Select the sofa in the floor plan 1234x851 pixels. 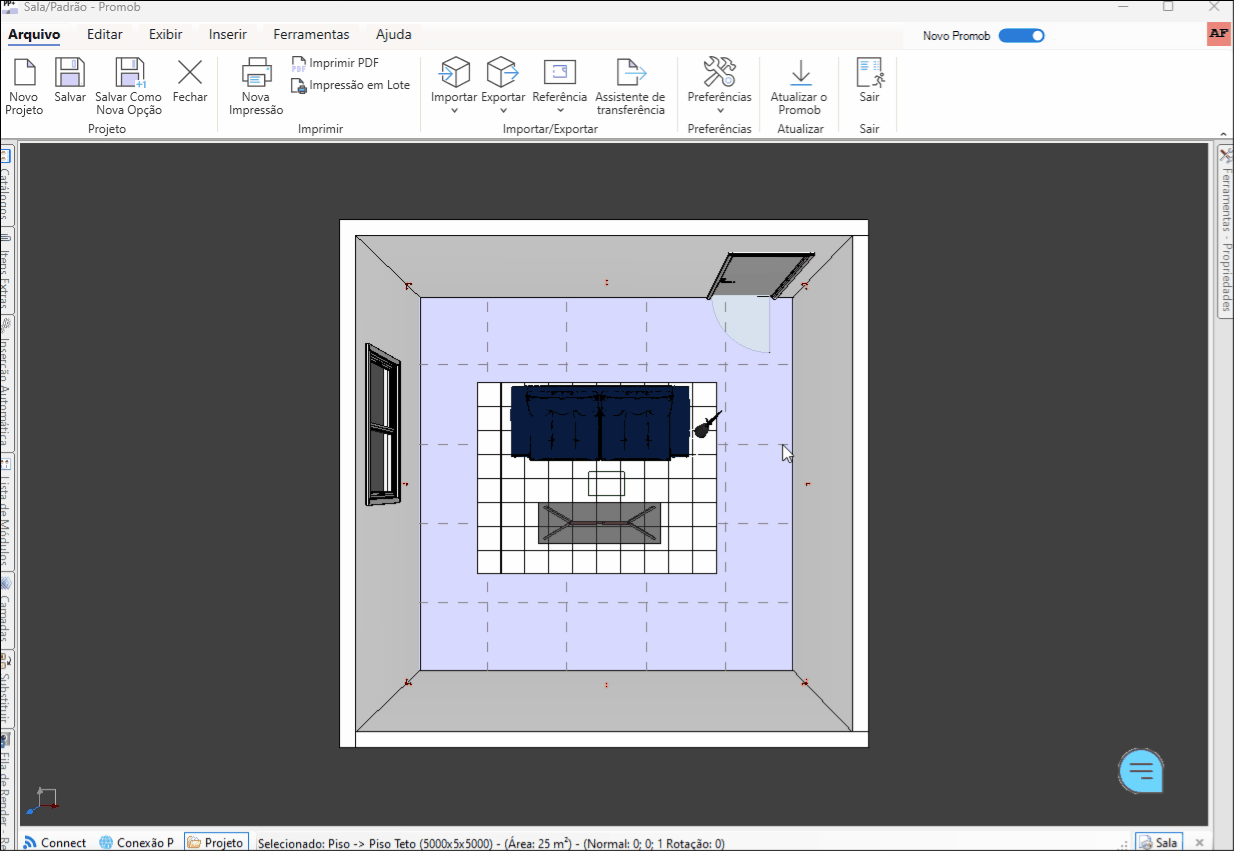600,422
